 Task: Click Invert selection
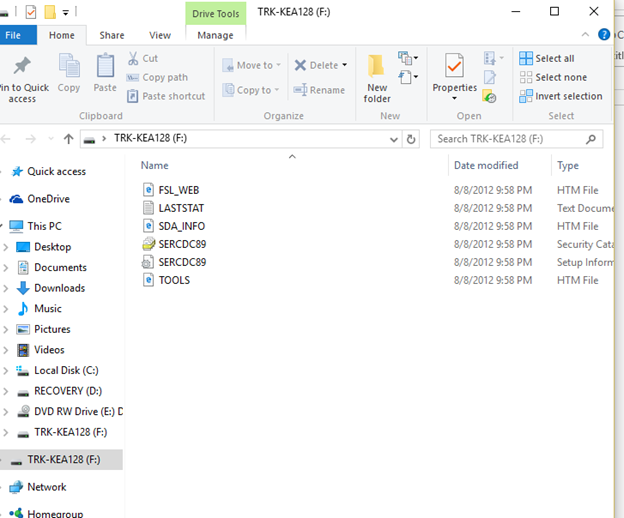561,96
